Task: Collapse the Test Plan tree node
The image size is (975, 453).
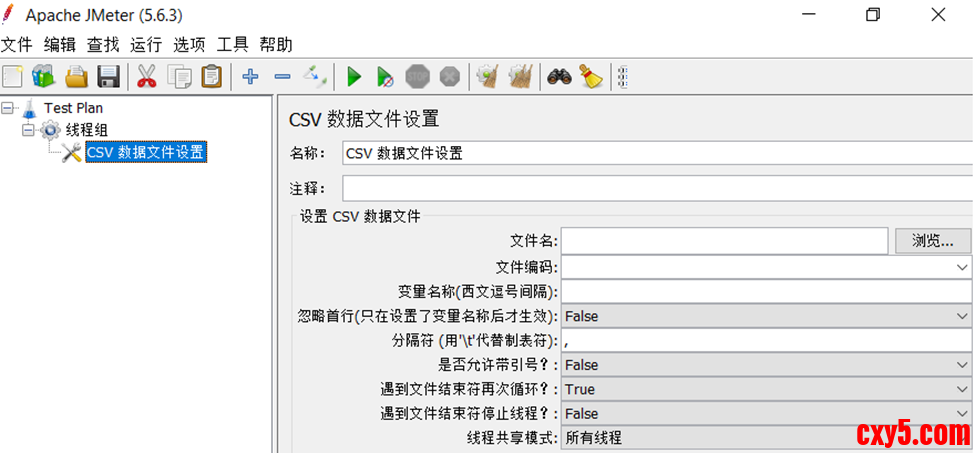Action: (7, 108)
